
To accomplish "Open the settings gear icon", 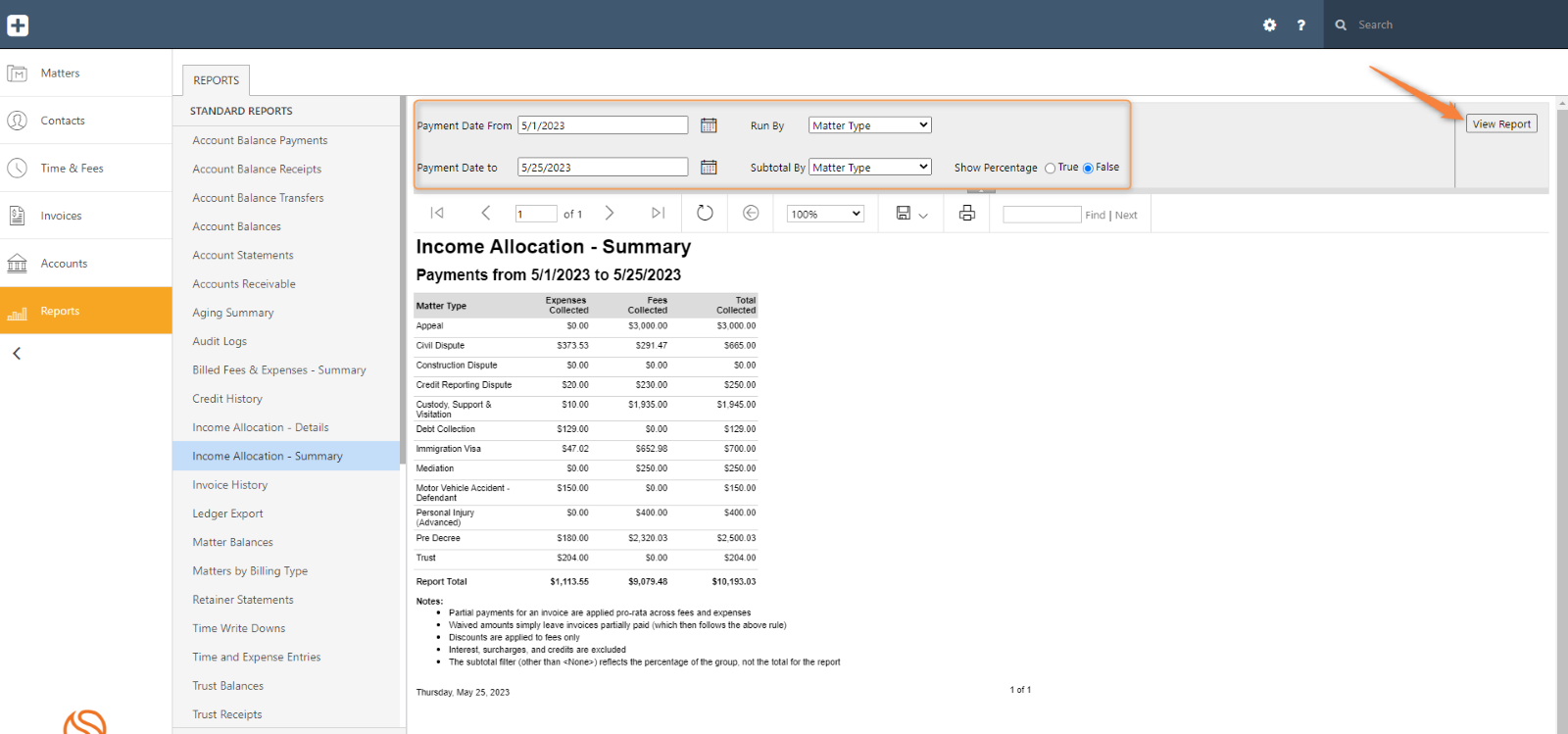I will (1270, 25).
